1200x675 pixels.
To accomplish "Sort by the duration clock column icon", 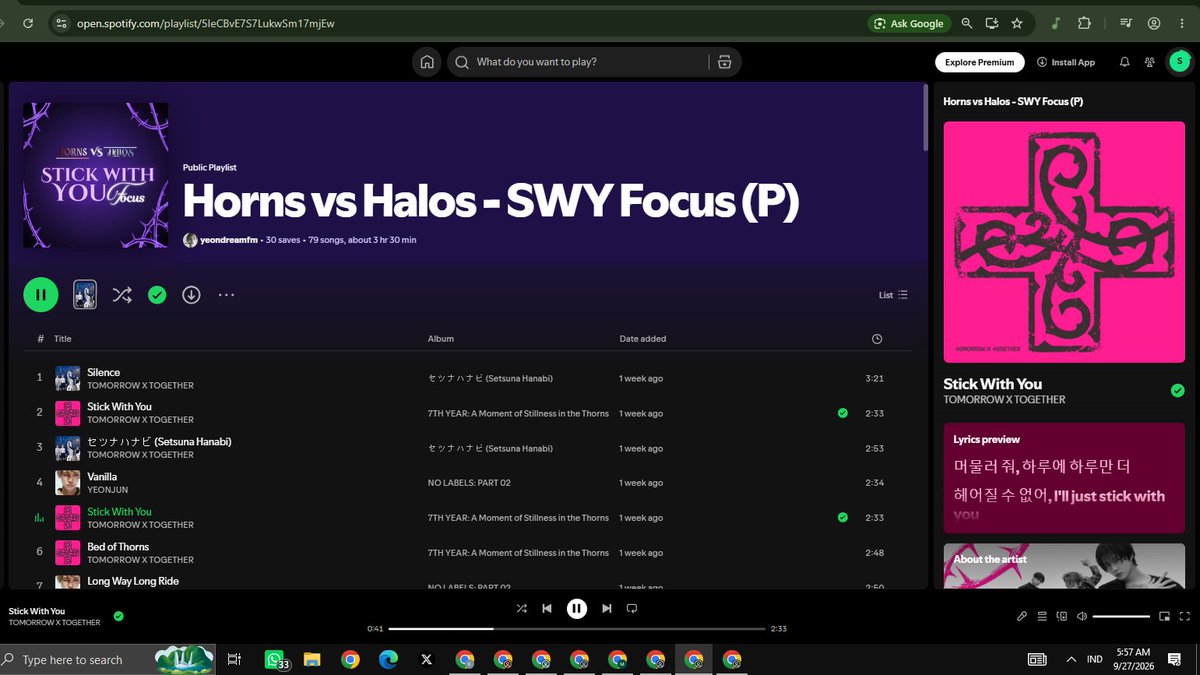I will [877, 339].
